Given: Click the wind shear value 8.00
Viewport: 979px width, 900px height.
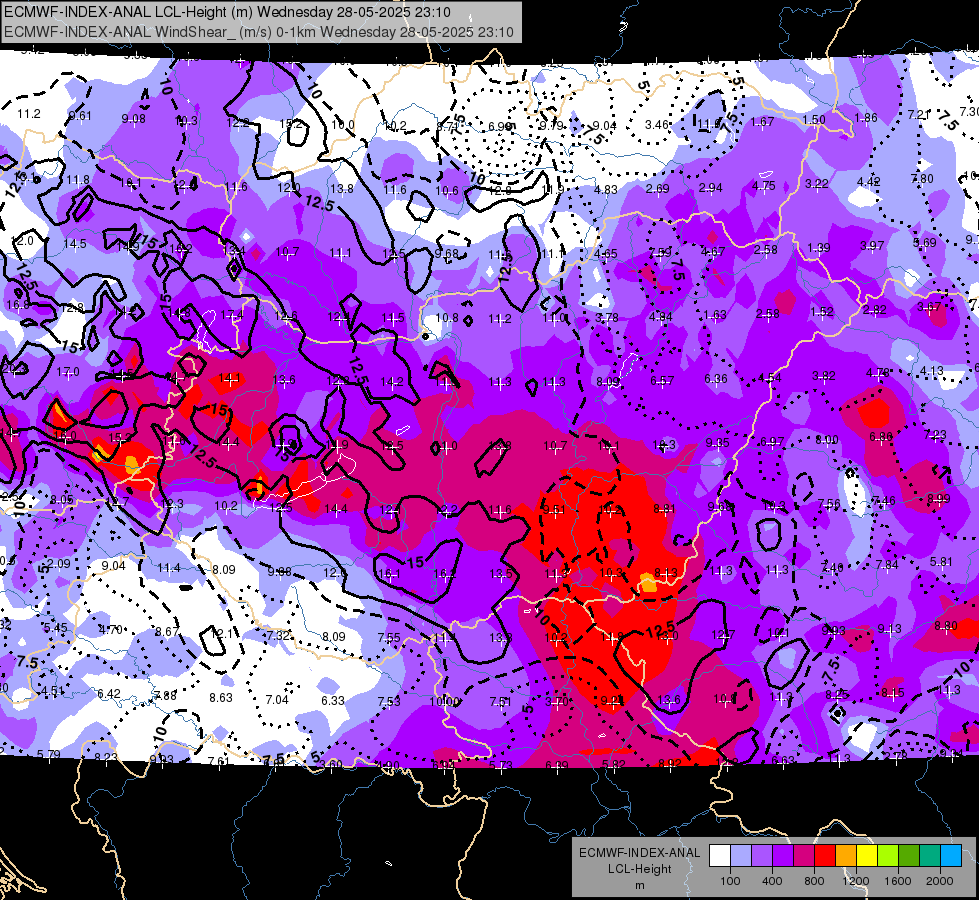Looking at the screenshot, I should click(x=827, y=440).
